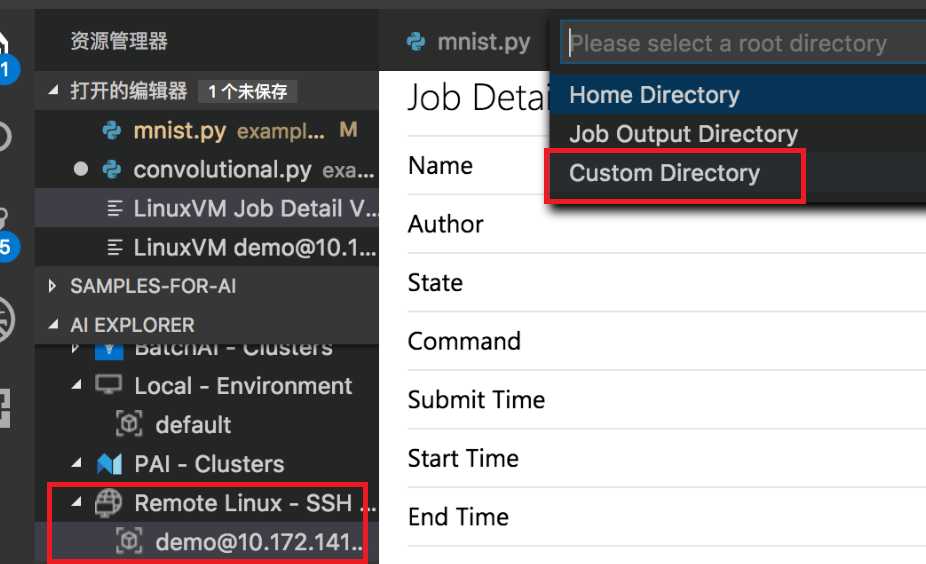The height and width of the screenshot is (564, 926).
Task: Click the Submit Time label
Action: coord(477,400)
